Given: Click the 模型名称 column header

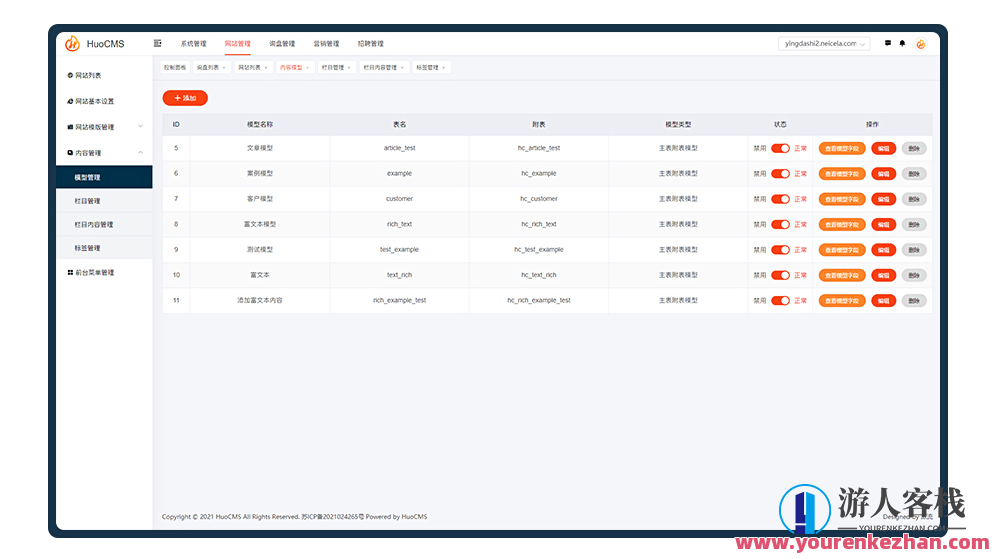Looking at the screenshot, I should (260, 125).
